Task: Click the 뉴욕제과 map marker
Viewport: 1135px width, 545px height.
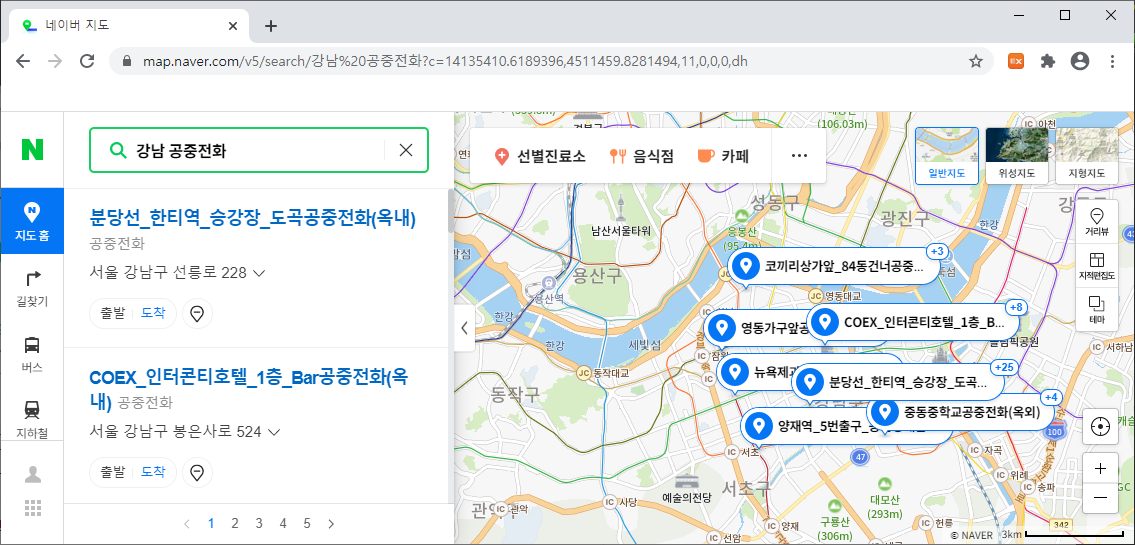Action: pos(753,373)
